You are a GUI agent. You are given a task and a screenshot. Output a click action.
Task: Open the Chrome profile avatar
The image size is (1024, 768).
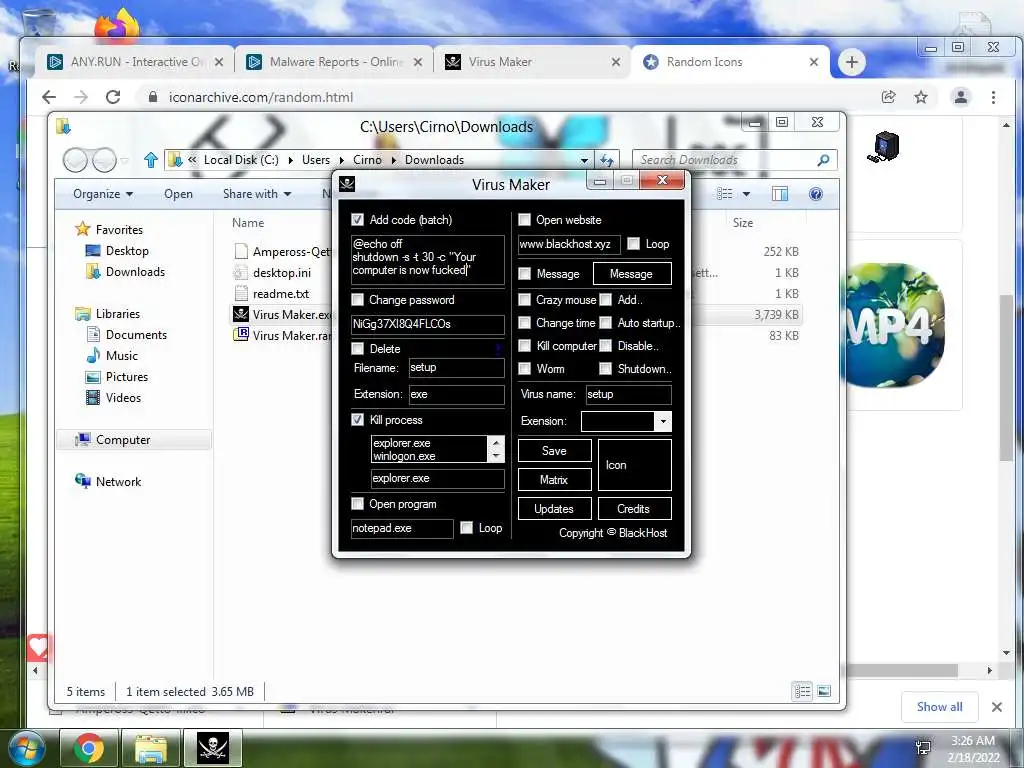pos(961,97)
